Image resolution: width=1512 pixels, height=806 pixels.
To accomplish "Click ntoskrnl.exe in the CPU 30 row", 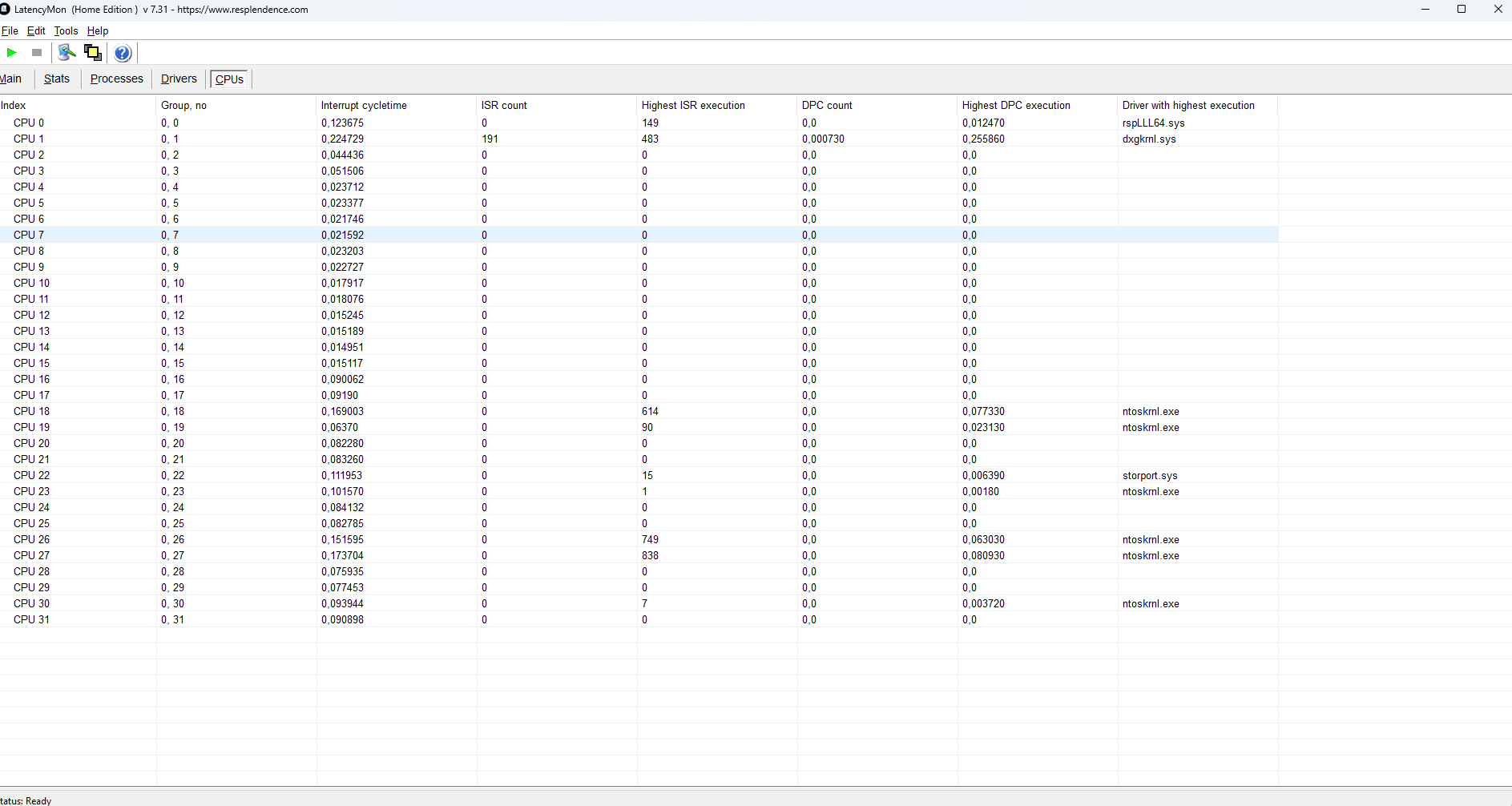I will pyautogui.click(x=1151, y=603).
